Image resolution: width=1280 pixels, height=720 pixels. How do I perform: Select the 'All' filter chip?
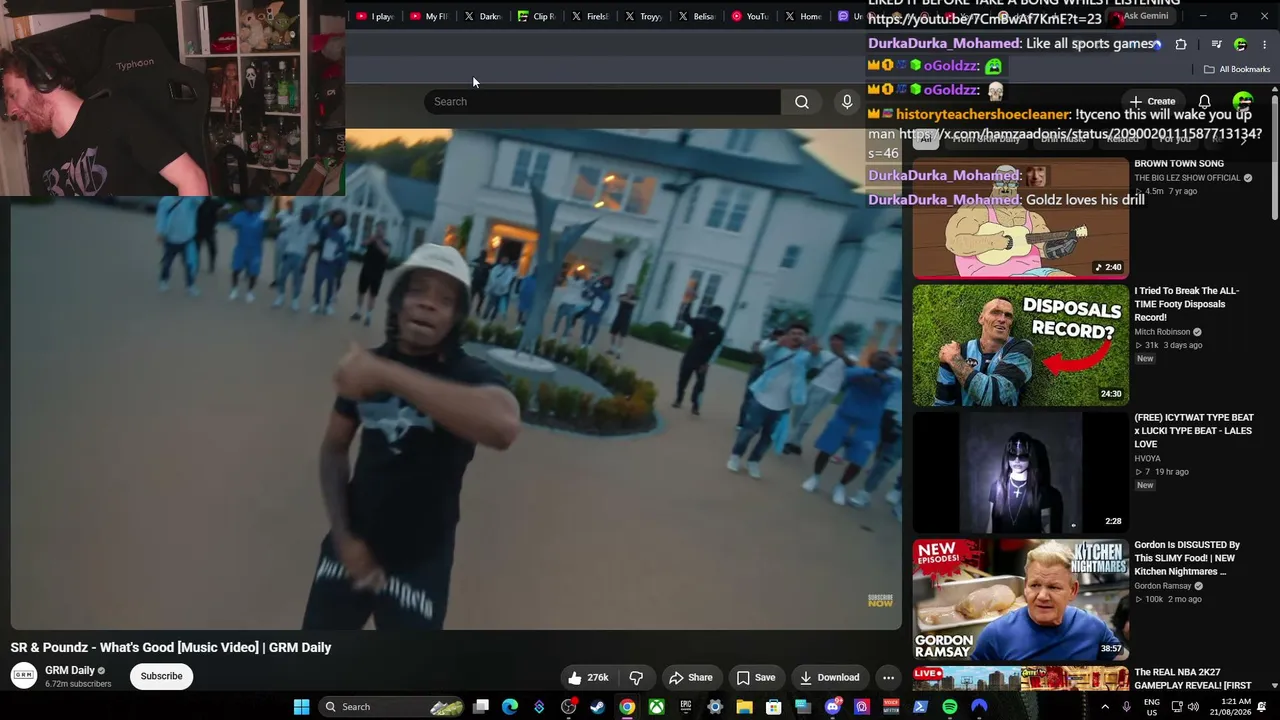pos(925,138)
